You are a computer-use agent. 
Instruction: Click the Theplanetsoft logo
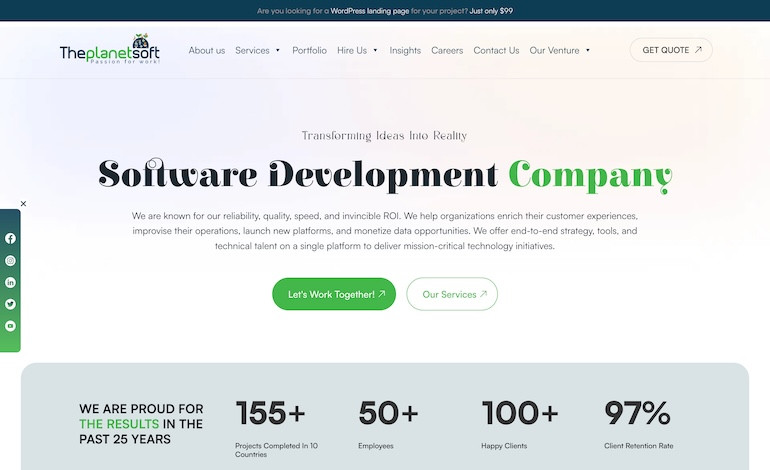pos(109,49)
